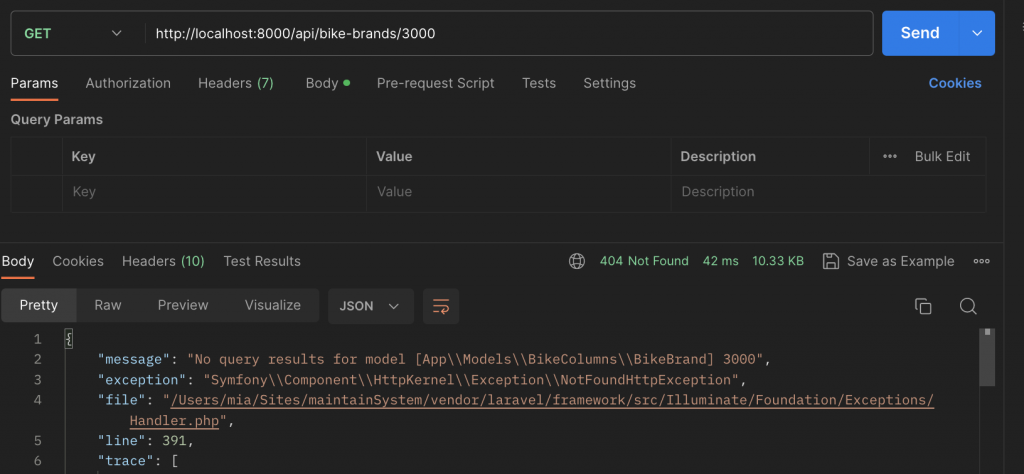The width and height of the screenshot is (1024, 474).
Task: Copy the response body using copy icon
Action: (x=923, y=306)
